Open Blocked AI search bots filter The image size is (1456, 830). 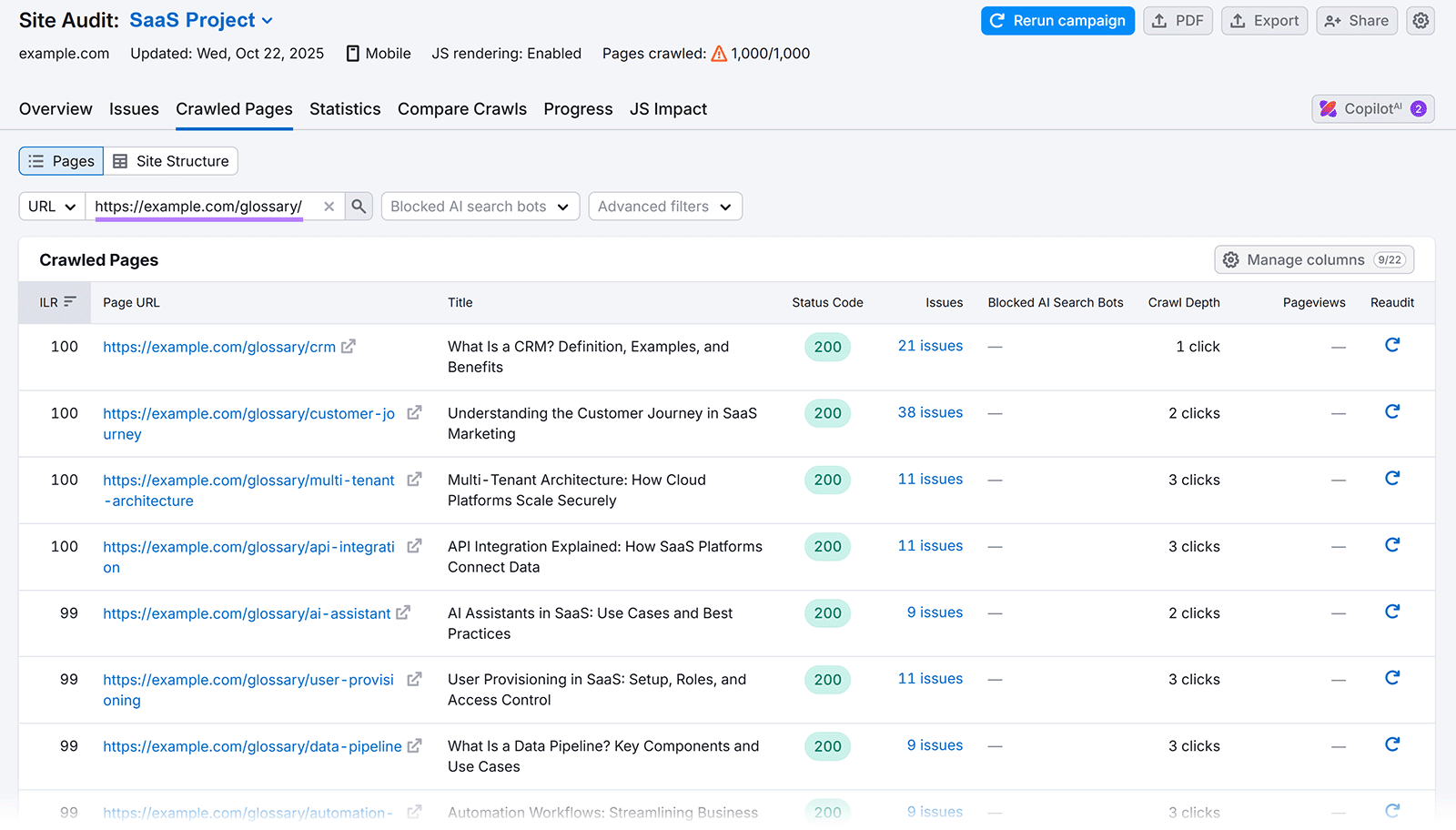[x=480, y=207]
